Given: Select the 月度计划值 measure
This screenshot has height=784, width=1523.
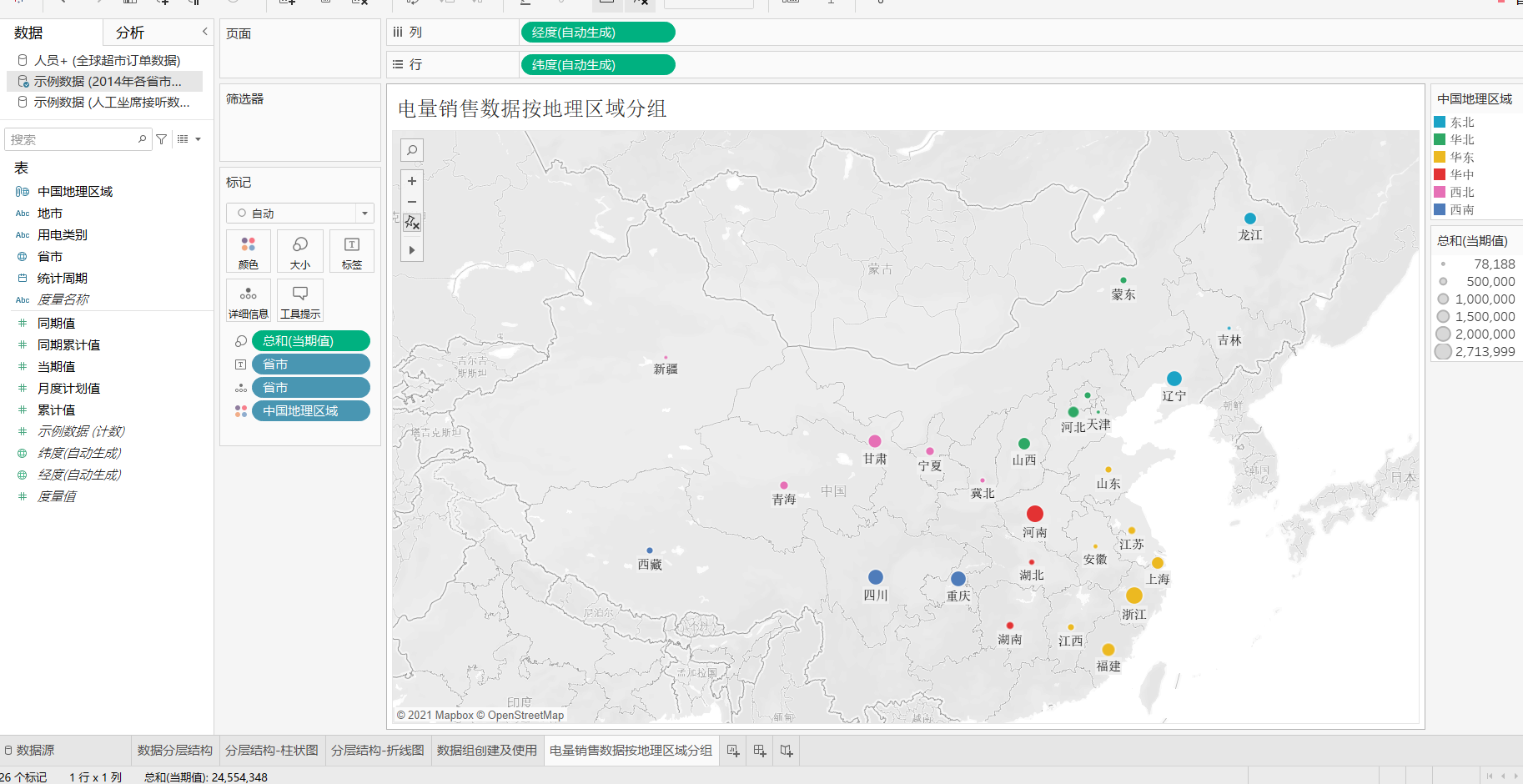Looking at the screenshot, I should click(69, 389).
